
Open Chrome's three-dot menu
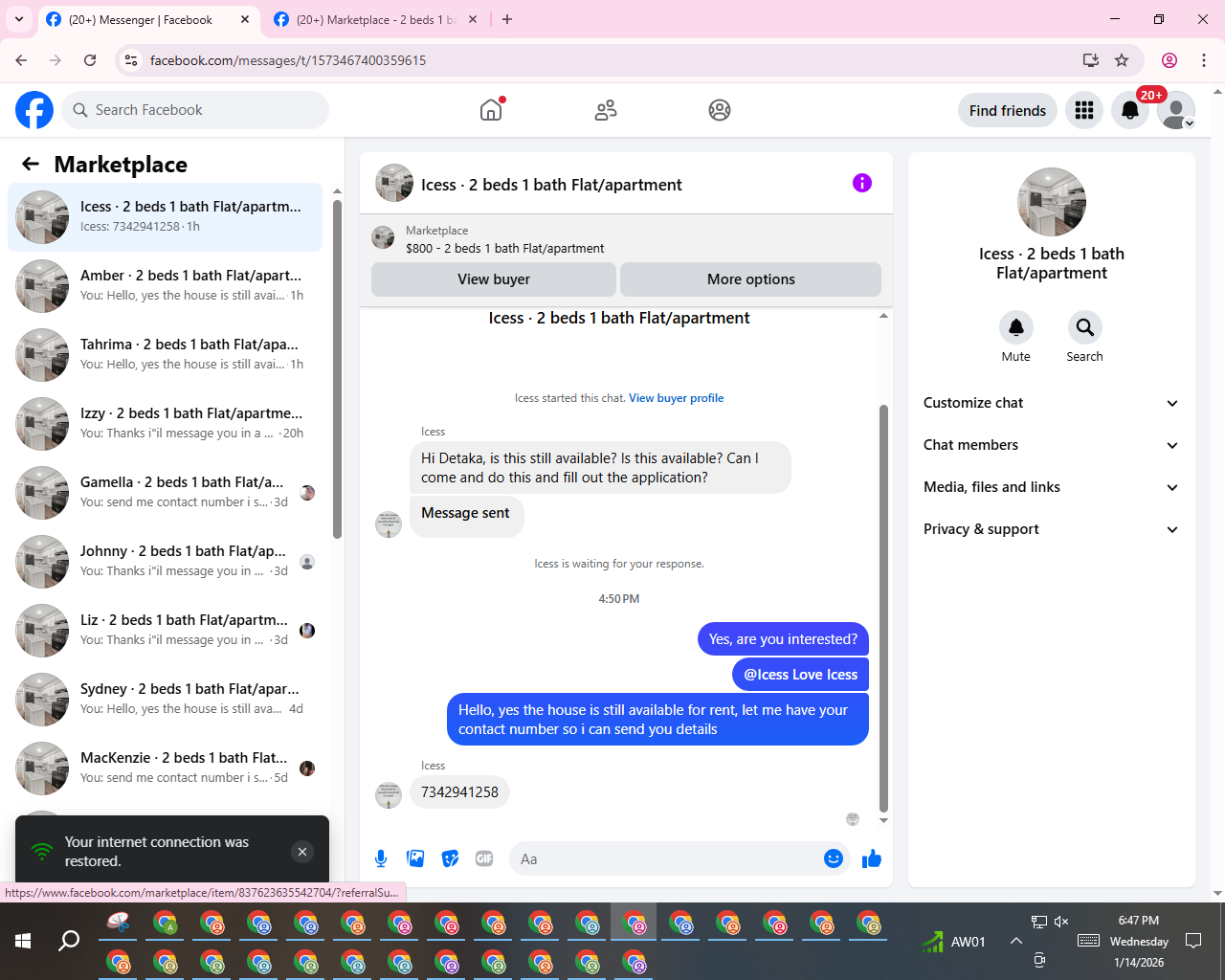(1204, 60)
